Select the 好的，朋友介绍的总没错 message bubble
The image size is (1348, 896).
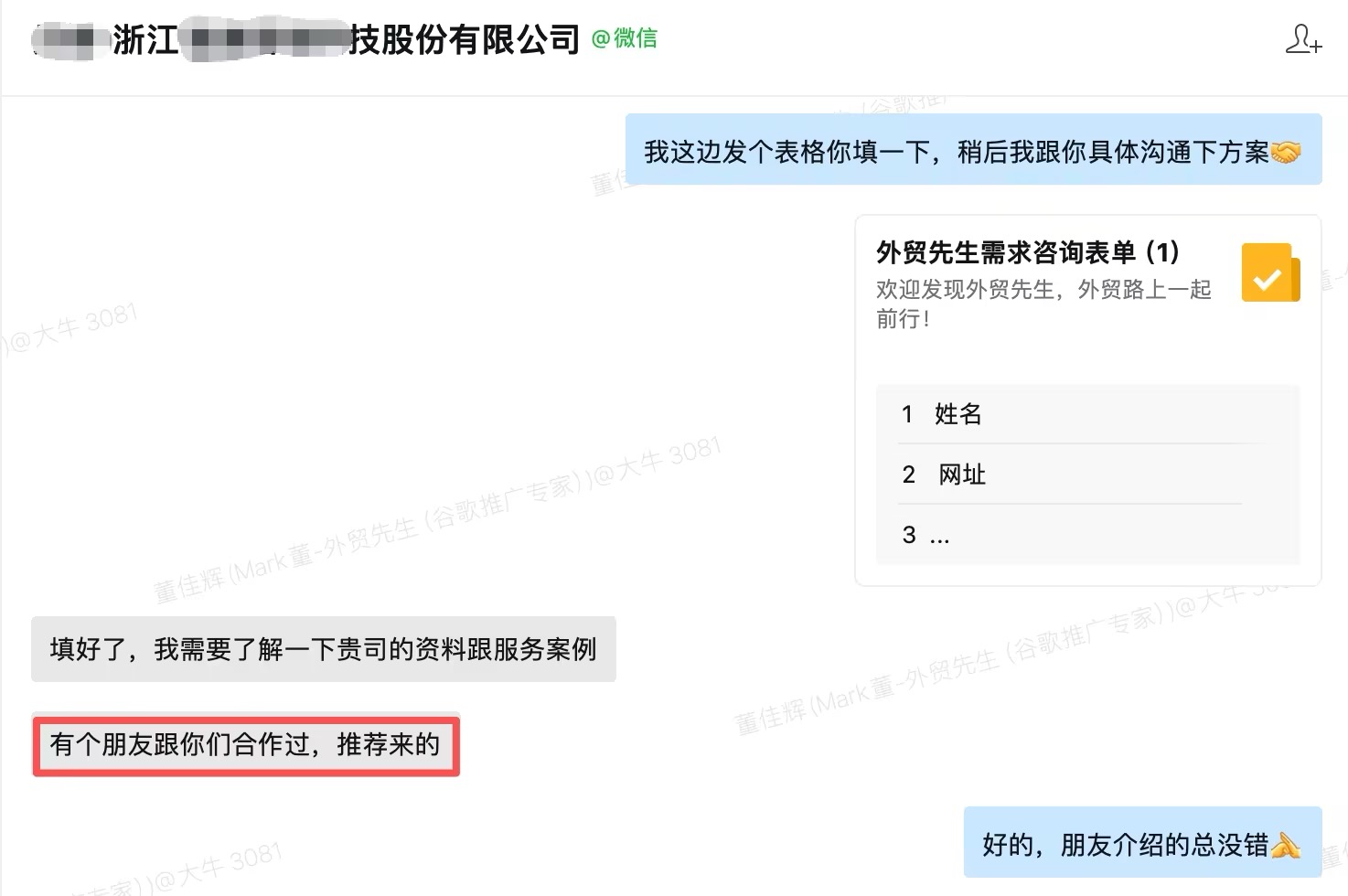tap(1125, 844)
